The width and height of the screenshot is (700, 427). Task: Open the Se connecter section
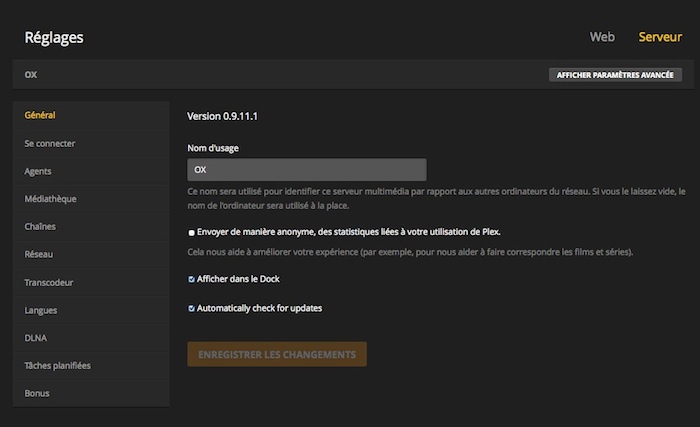pos(50,143)
